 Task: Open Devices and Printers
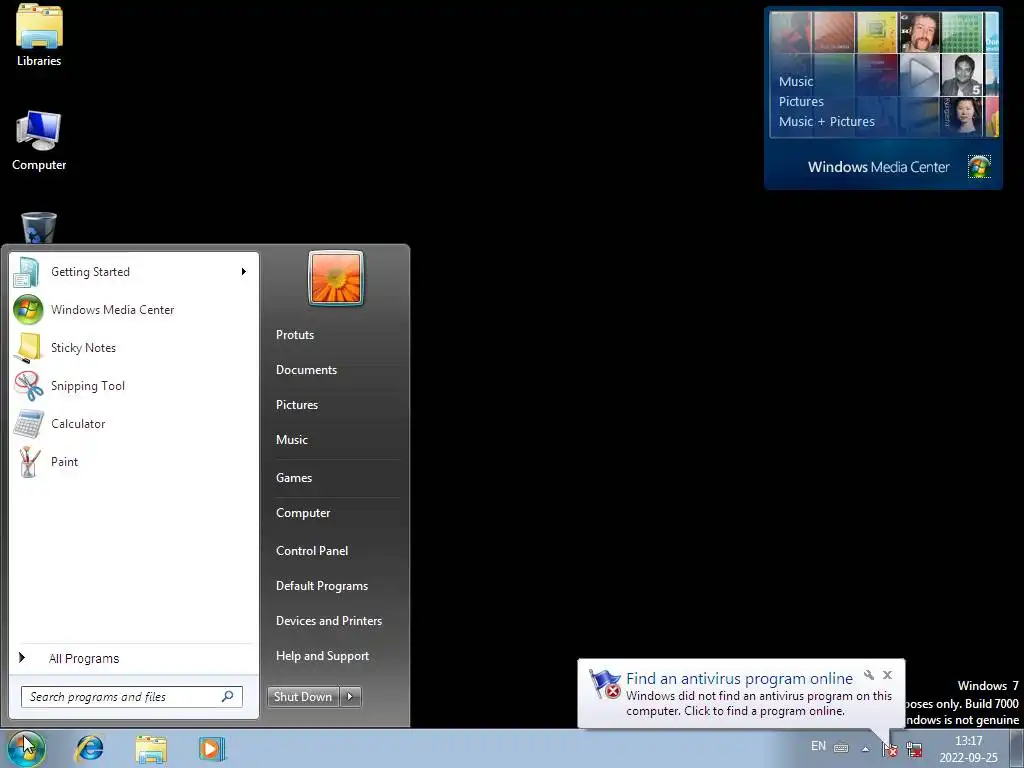point(329,621)
